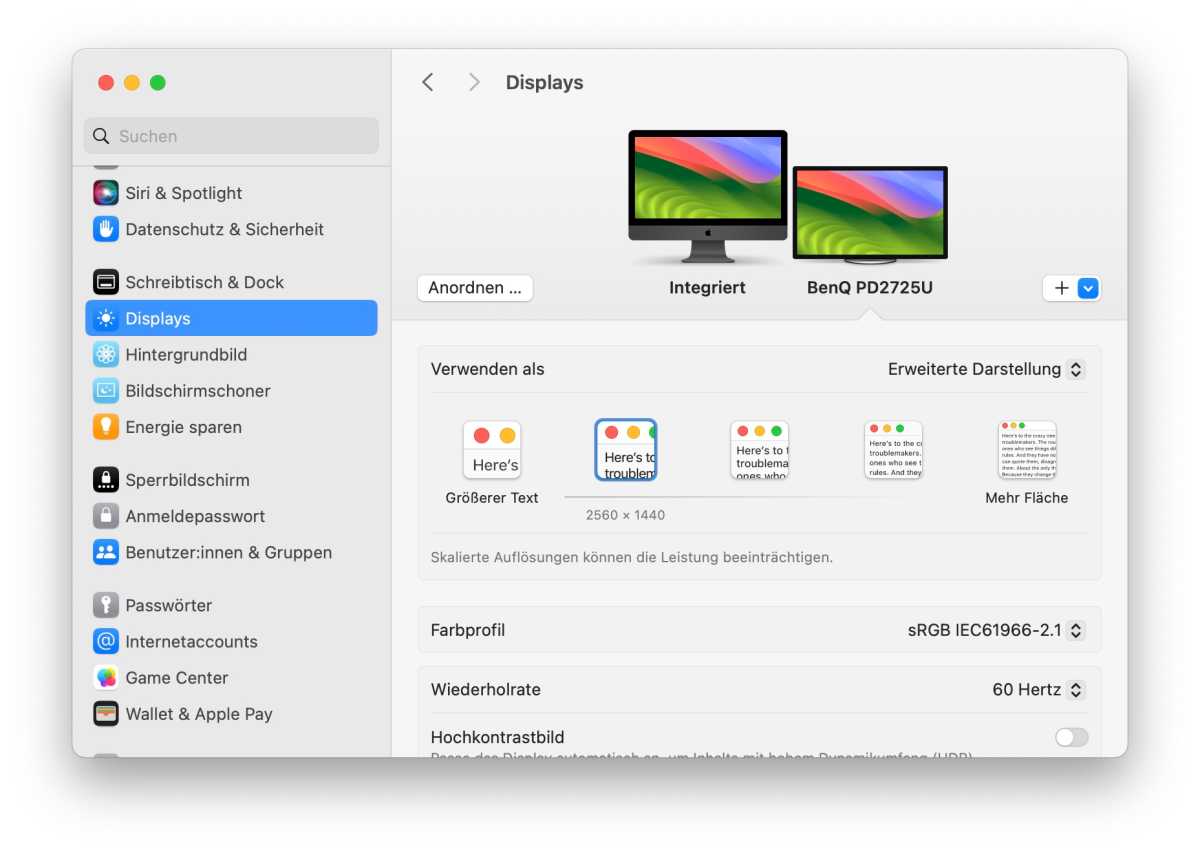This screenshot has width=1200, height=853.
Task: Click Game Center colorful icon
Action: tap(106, 677)
